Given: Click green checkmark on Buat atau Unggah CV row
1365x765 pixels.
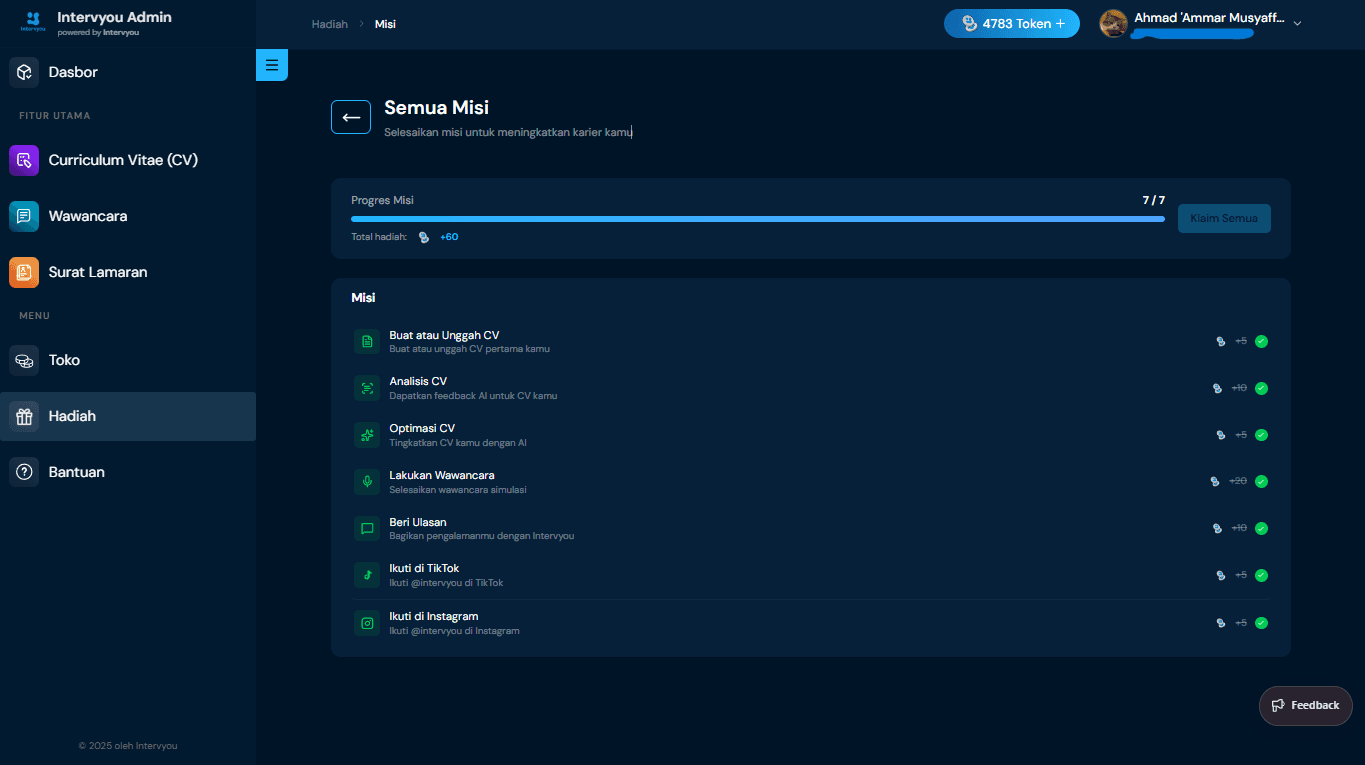Looking at the screenshot, I should [x=1261, y=341].
